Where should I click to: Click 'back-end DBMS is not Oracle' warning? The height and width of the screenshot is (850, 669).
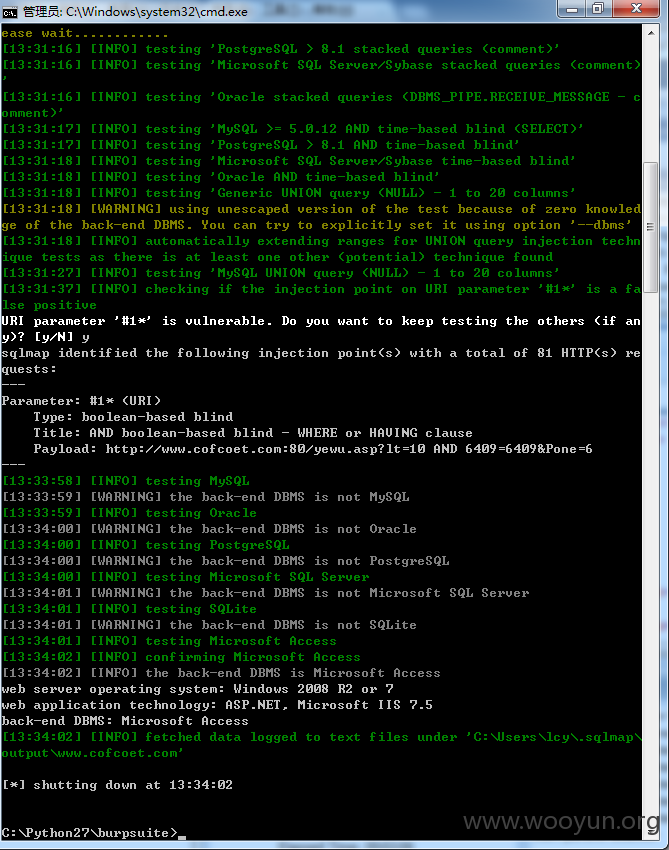[209, 529]
